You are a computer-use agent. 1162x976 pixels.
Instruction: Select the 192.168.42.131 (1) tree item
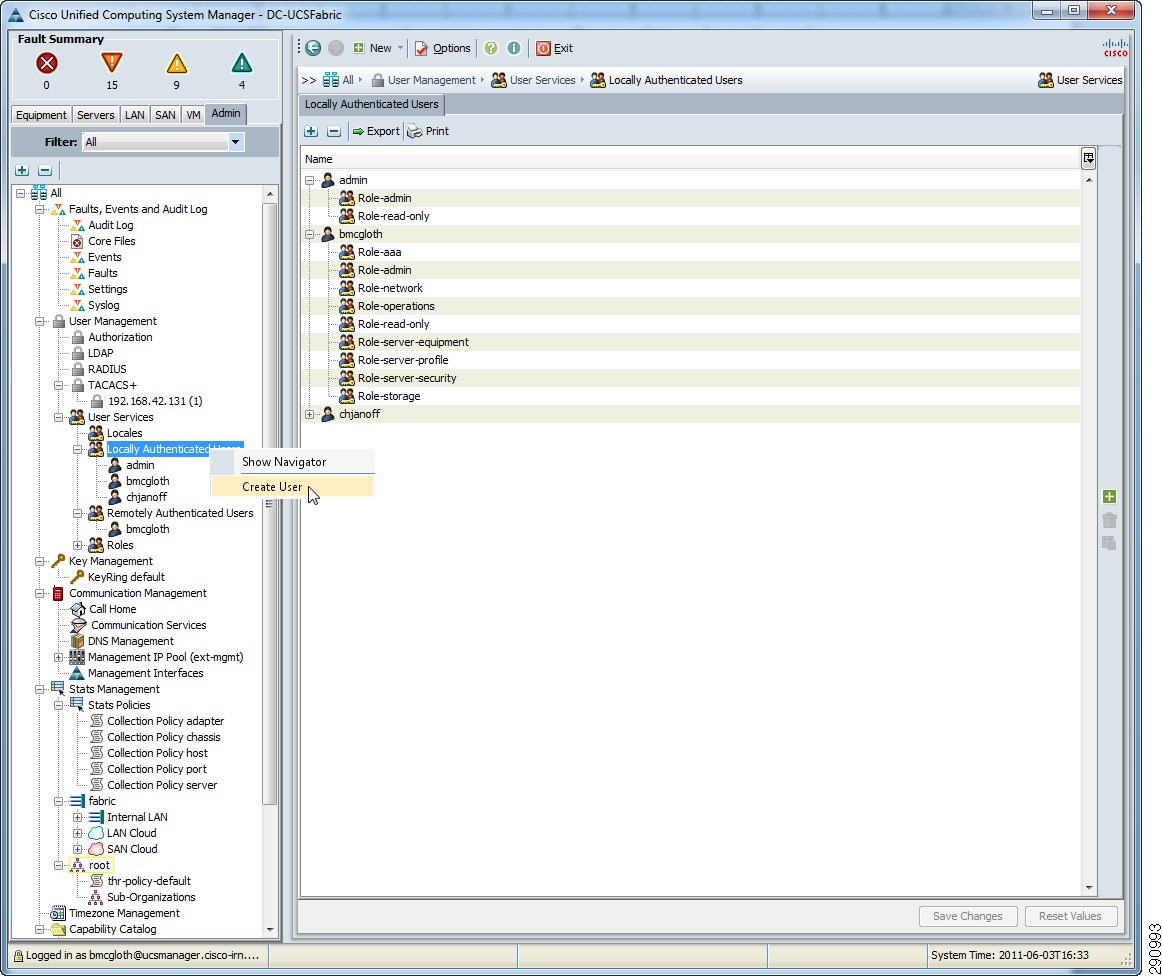tap(155, 402)
